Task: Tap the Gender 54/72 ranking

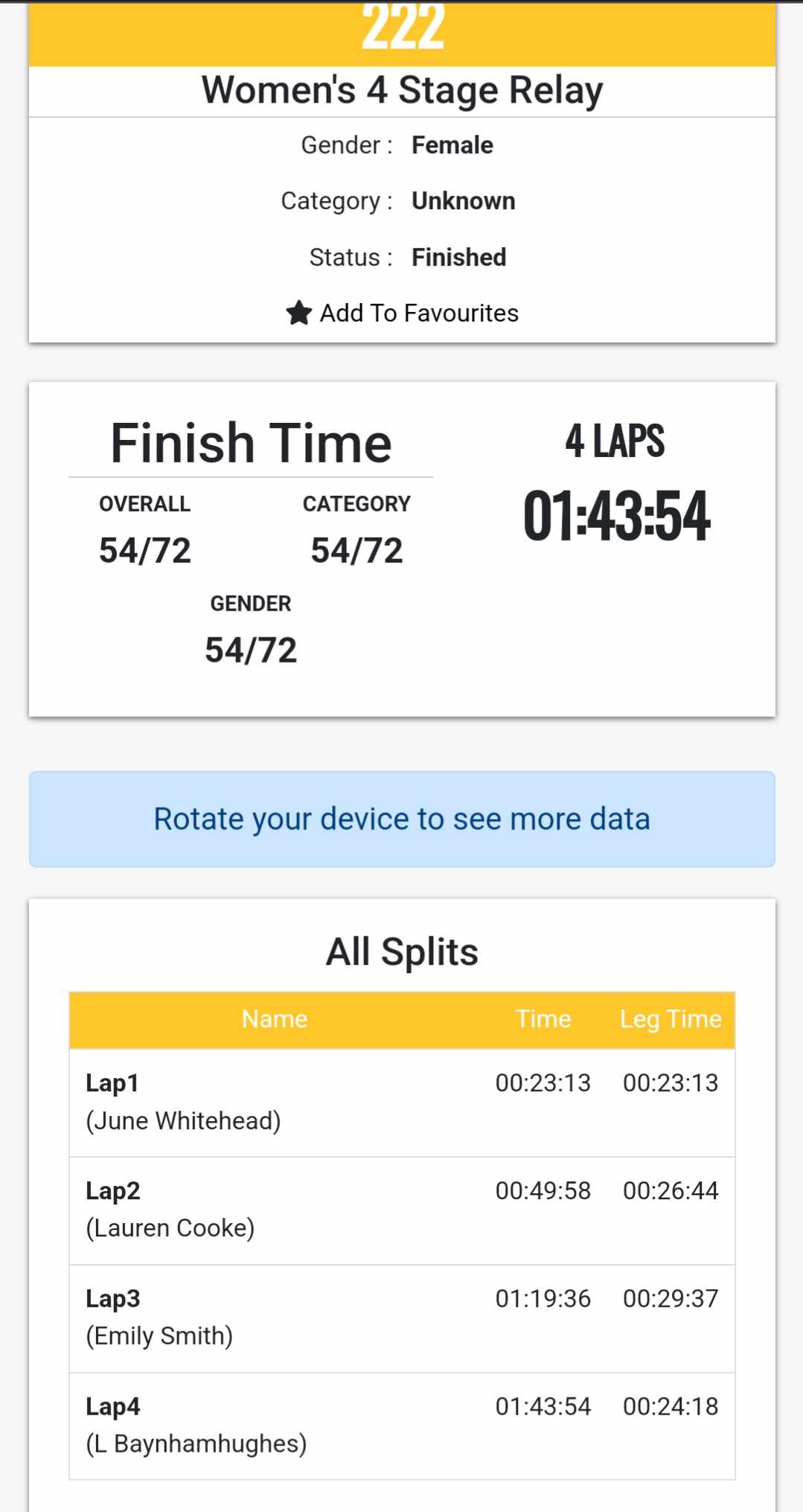Action: pyautogui.click(x=251, y=650)
